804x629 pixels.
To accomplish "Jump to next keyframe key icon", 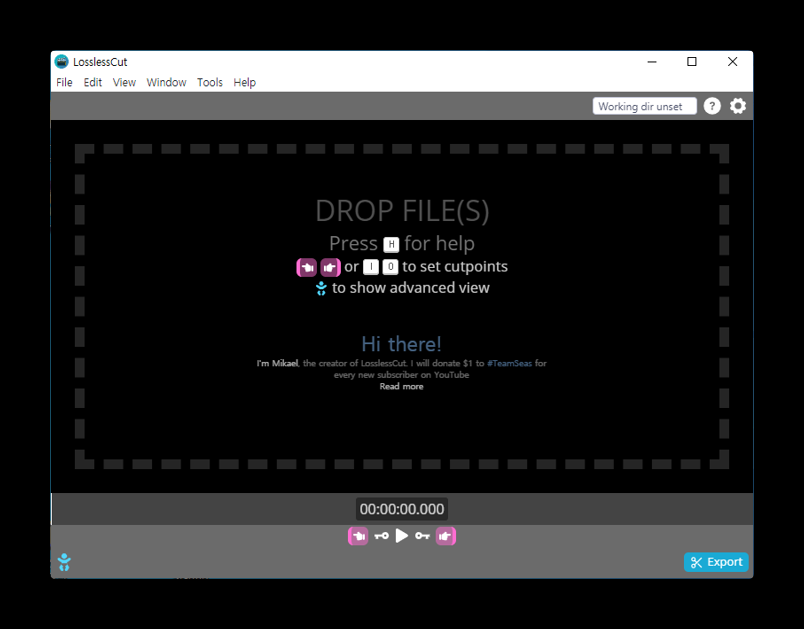I will [x=422, y=536].
